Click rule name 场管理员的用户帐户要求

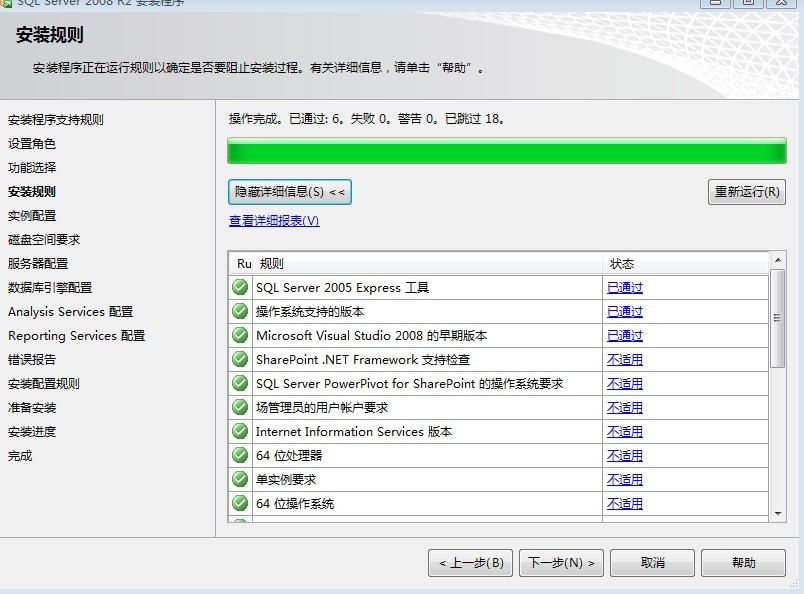(x=322, y=408)
